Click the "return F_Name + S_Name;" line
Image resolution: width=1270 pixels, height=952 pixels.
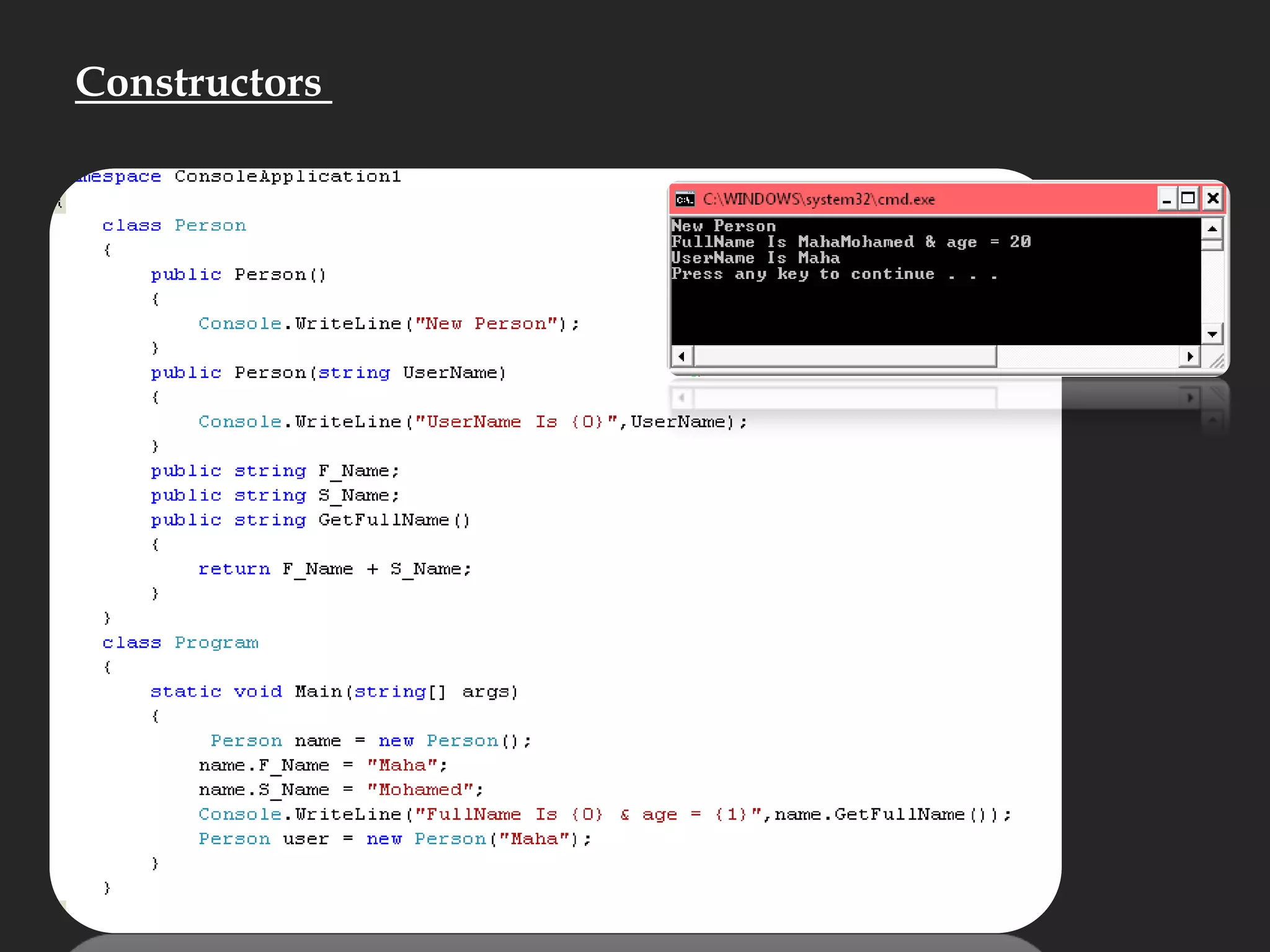pos(335,569)
